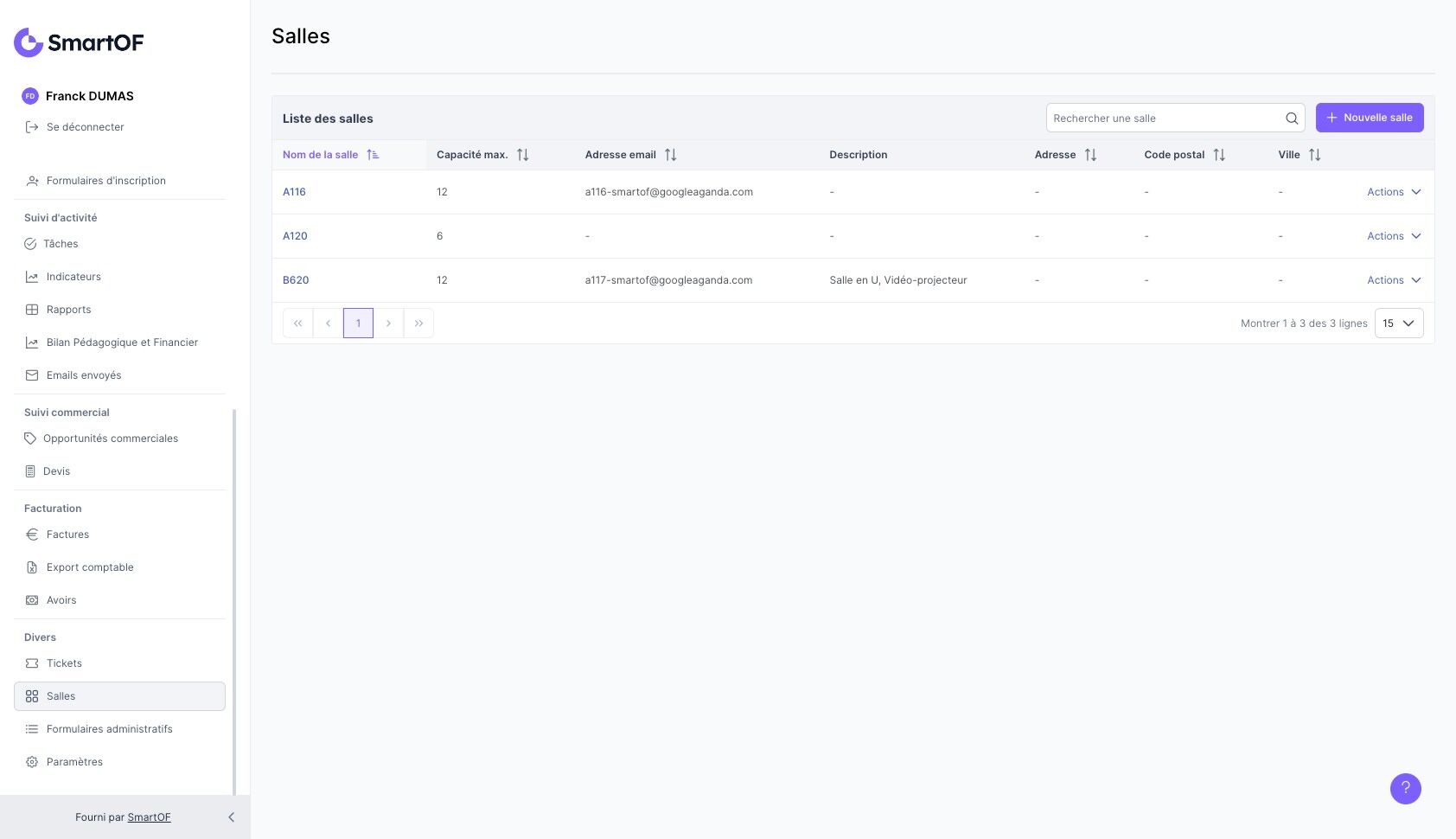Viewport: 1456px width, 839px height.
Task: Click the Montrer 1 à 3 des 3 lignes text
Action: [1304, 323]
